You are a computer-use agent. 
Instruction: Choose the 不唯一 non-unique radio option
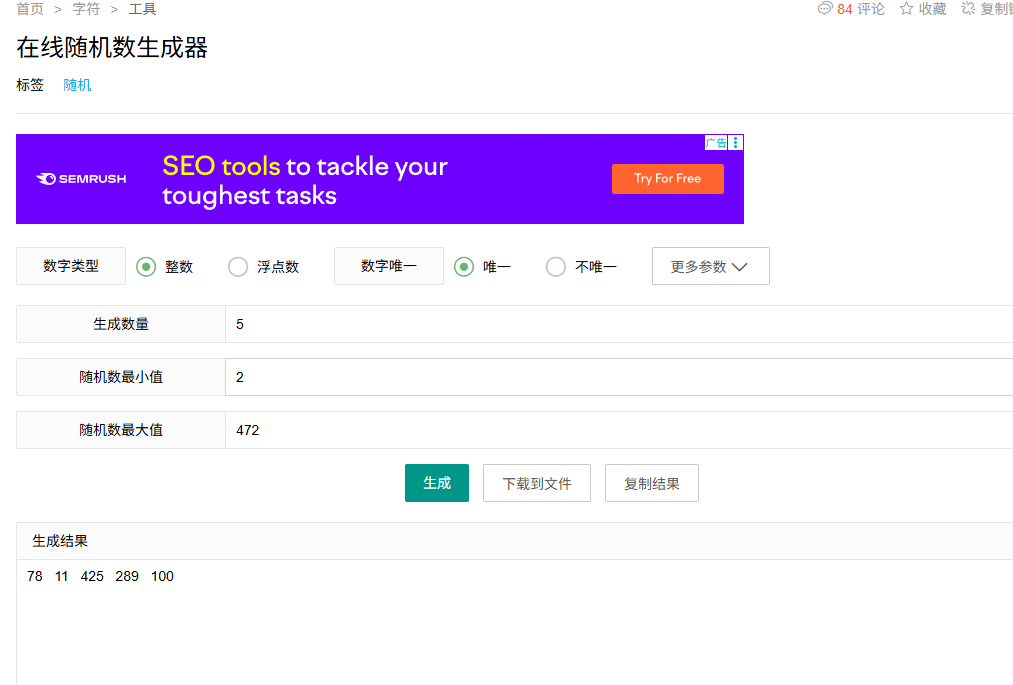(556, 267)
